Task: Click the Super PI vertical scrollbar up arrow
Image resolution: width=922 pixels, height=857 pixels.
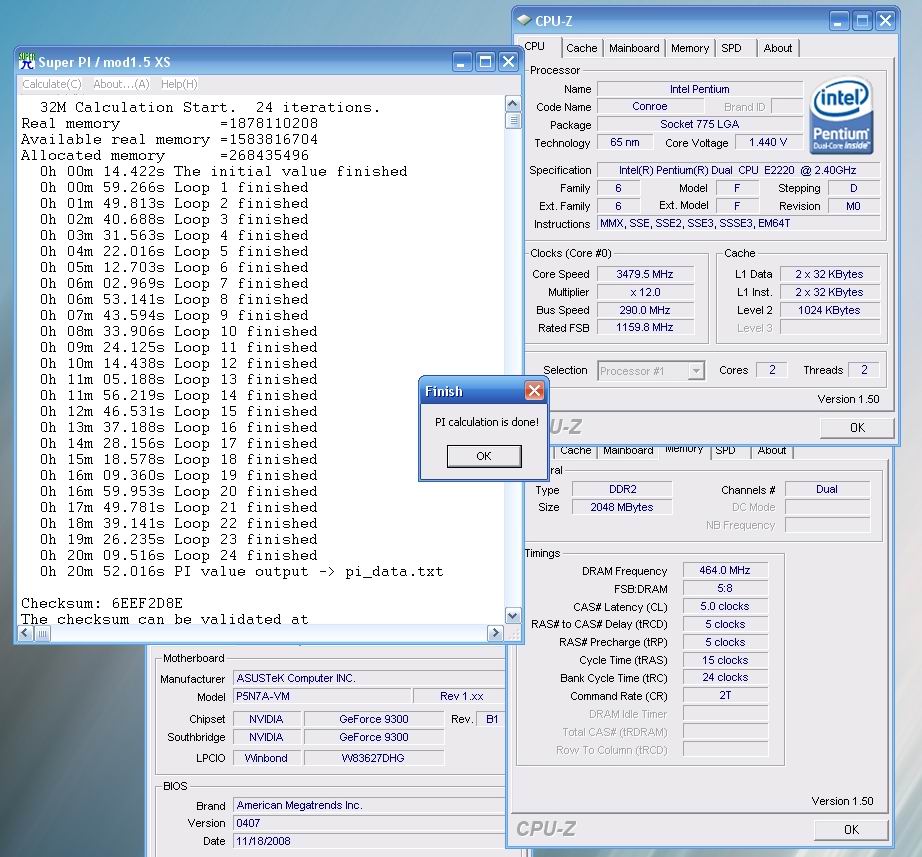Action: click(513, 104)
